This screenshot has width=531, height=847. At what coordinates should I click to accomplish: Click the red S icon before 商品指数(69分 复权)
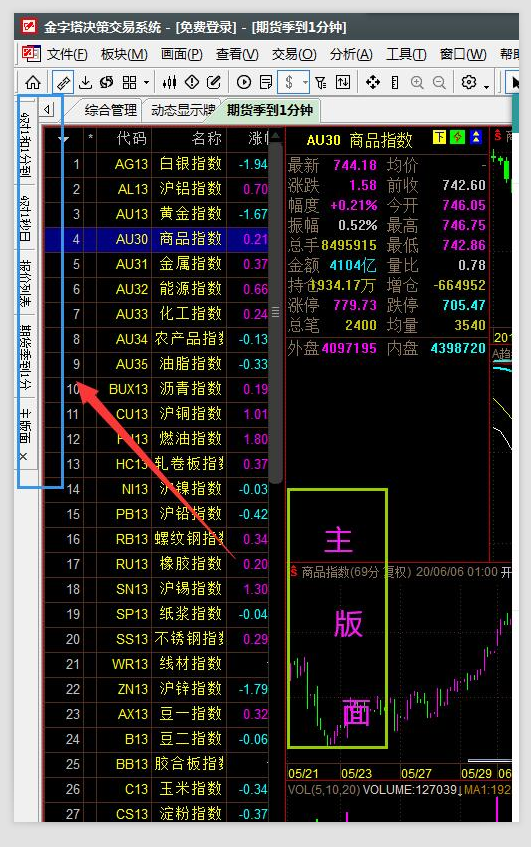click(x=293, y=572)
